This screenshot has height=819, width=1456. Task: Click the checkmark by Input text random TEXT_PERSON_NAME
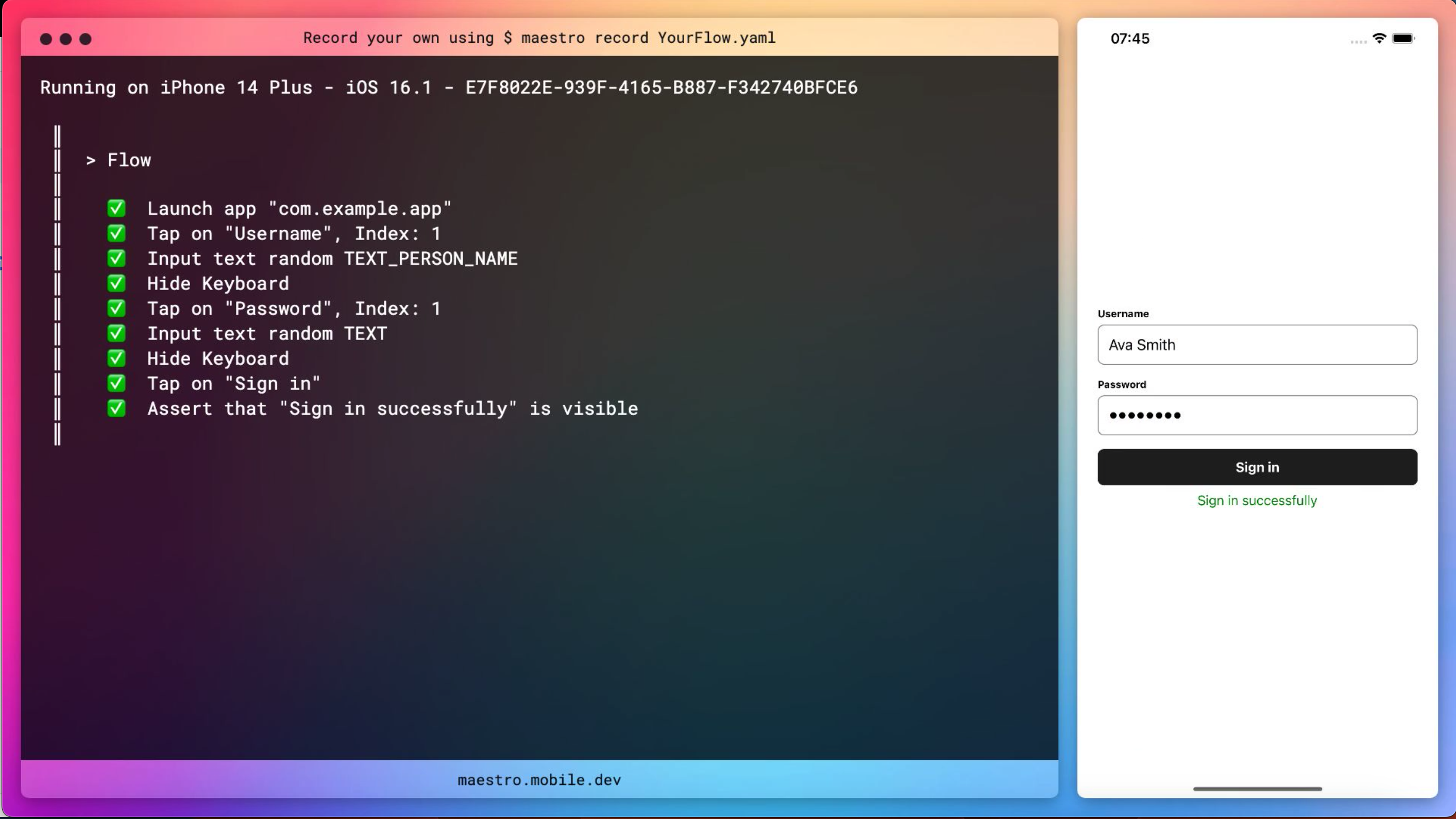coord(116,258)
